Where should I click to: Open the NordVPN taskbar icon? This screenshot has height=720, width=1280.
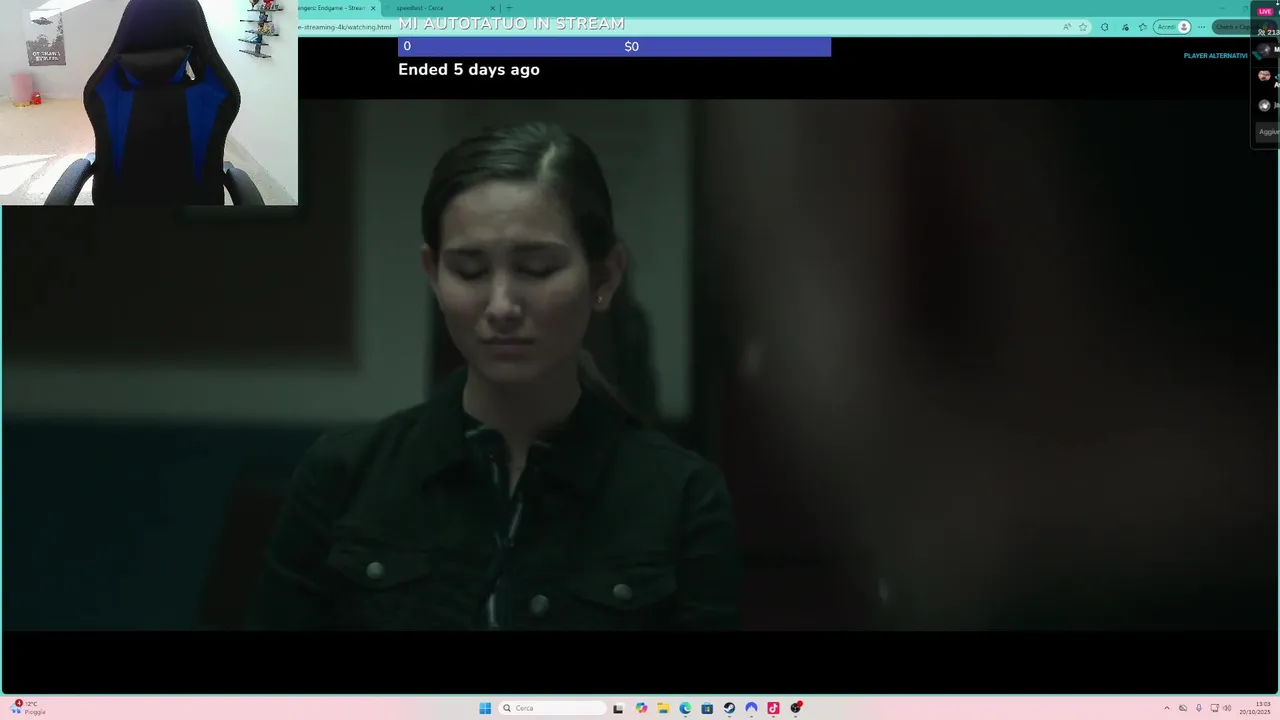point(751,708)
